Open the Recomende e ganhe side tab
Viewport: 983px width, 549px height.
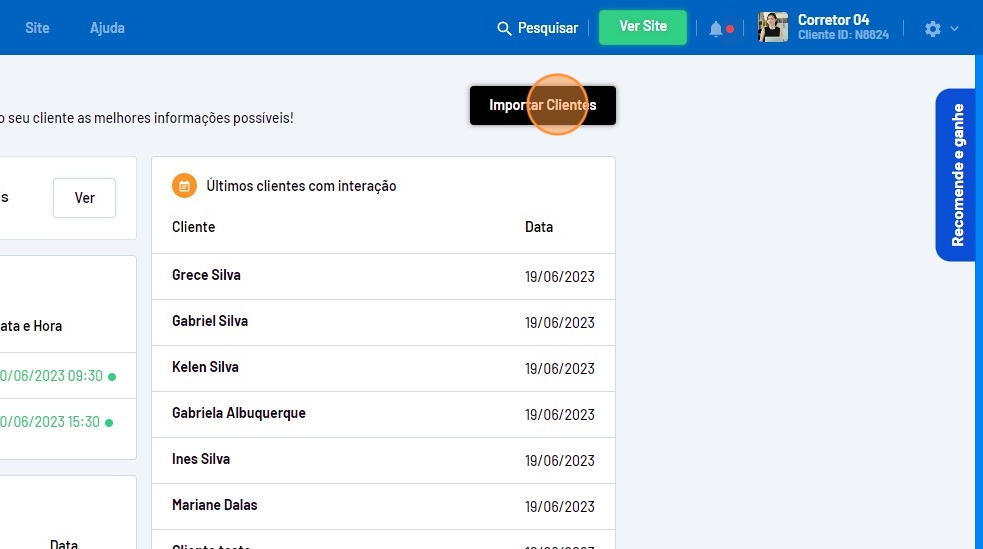[957, 175]
